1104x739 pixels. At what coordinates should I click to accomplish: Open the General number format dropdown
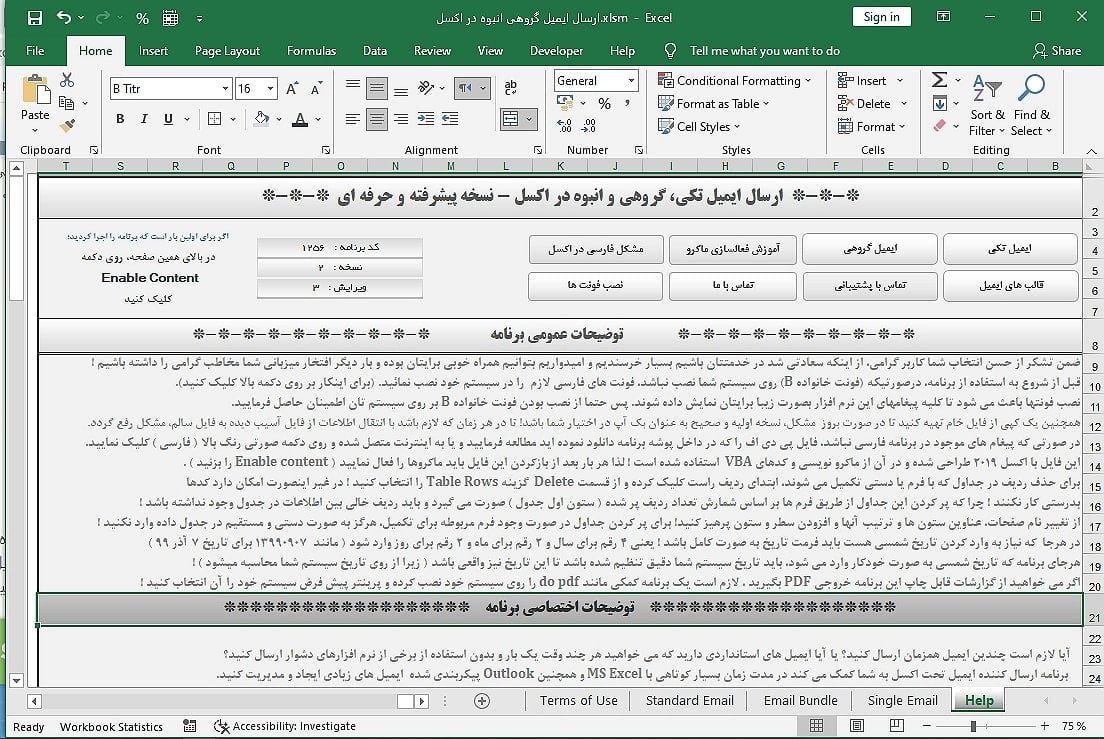tap(632, 81)
